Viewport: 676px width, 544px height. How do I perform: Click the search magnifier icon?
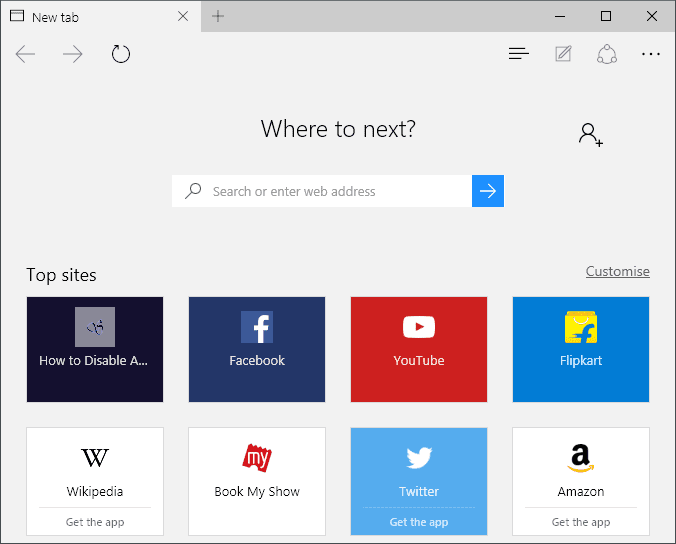[193, 191]
